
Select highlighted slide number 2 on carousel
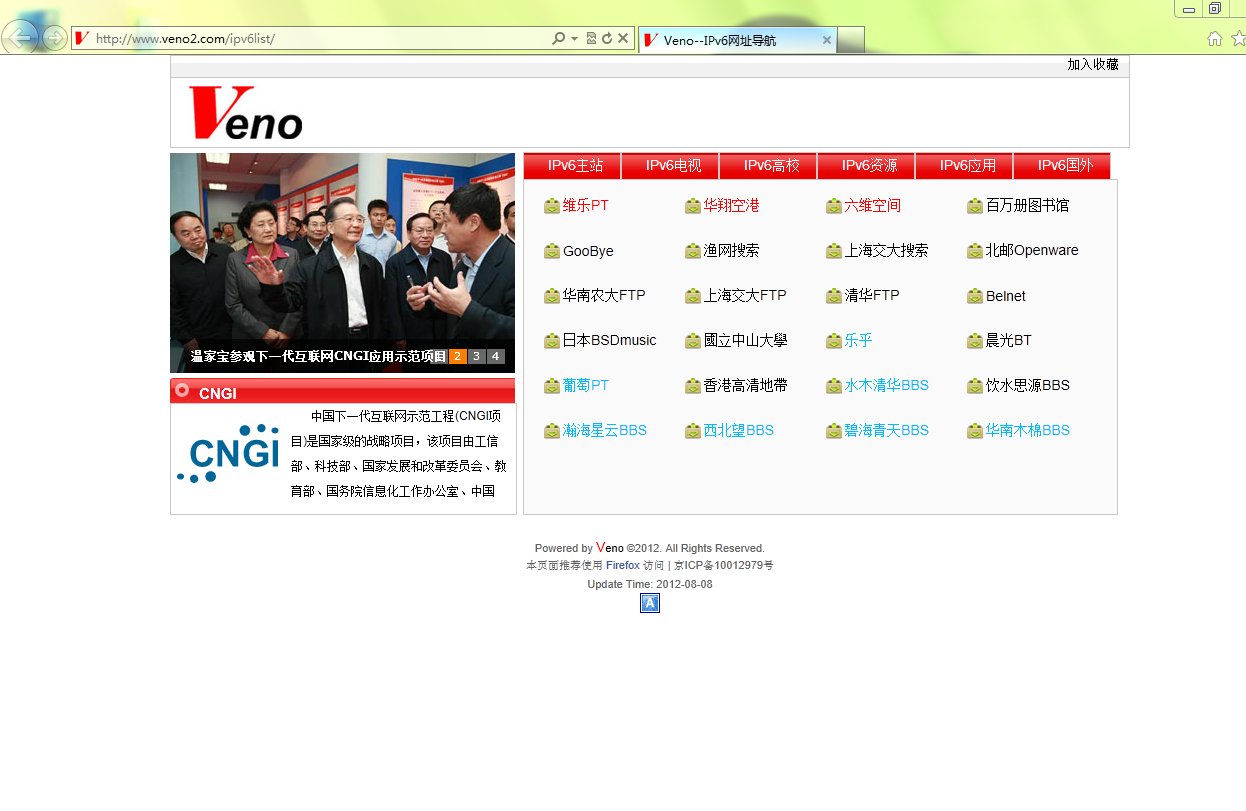(458, 356)
